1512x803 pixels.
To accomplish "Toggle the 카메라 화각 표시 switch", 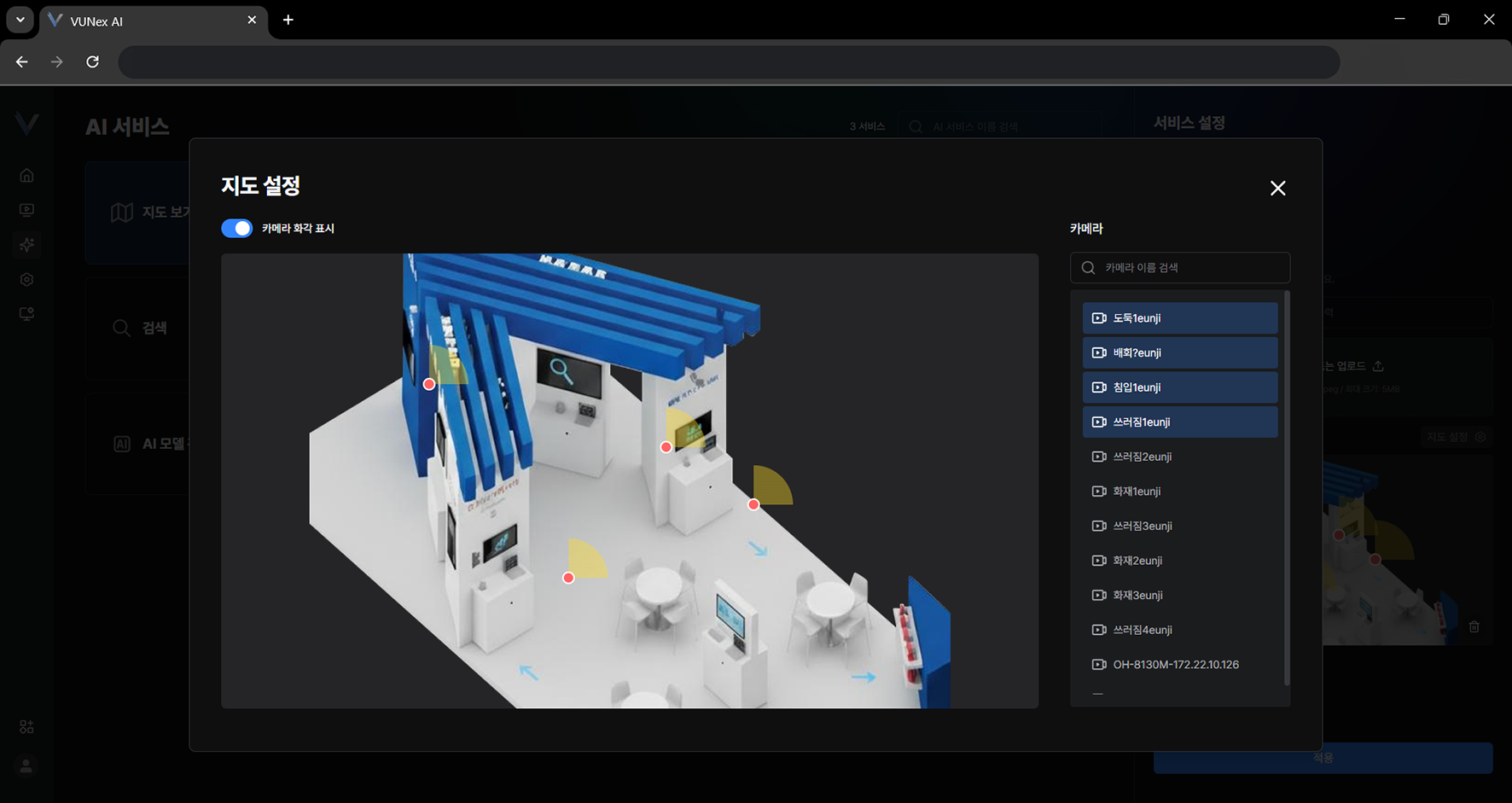I will (x=236, y=229).
